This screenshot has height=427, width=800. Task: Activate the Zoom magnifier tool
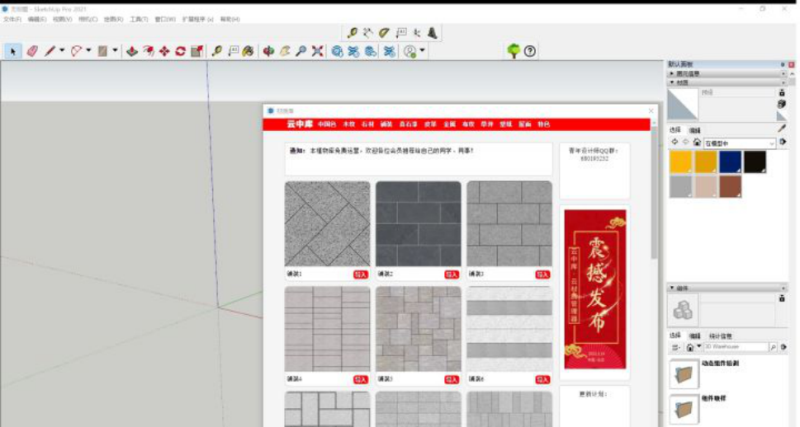point(301,51)
